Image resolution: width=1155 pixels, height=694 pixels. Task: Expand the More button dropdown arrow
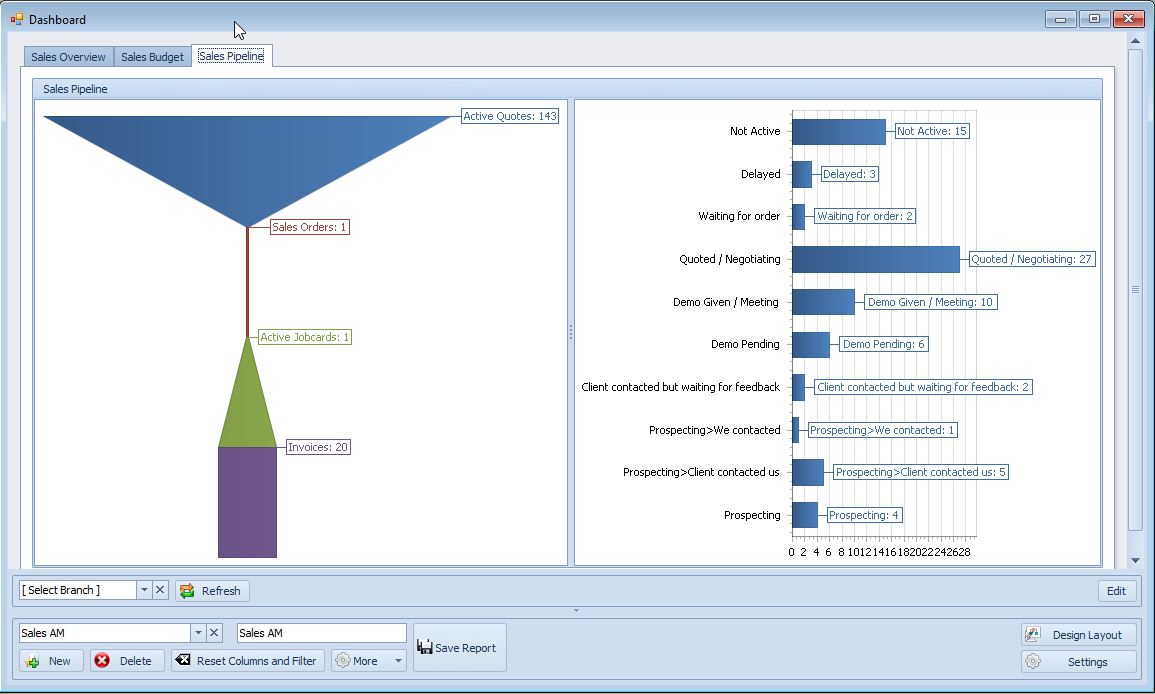pos(397,660)
